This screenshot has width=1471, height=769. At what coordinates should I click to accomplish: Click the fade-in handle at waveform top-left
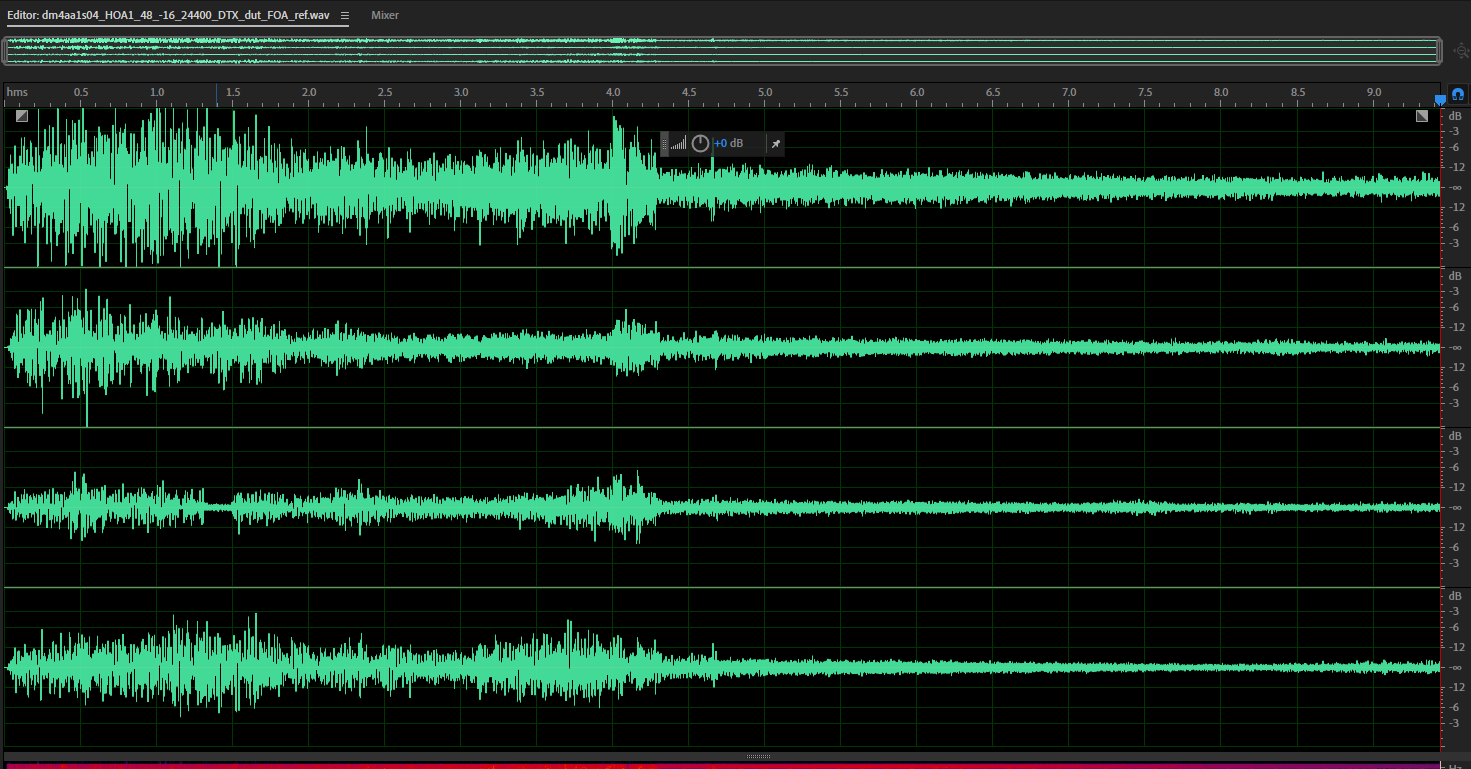(x=21, y=116)
